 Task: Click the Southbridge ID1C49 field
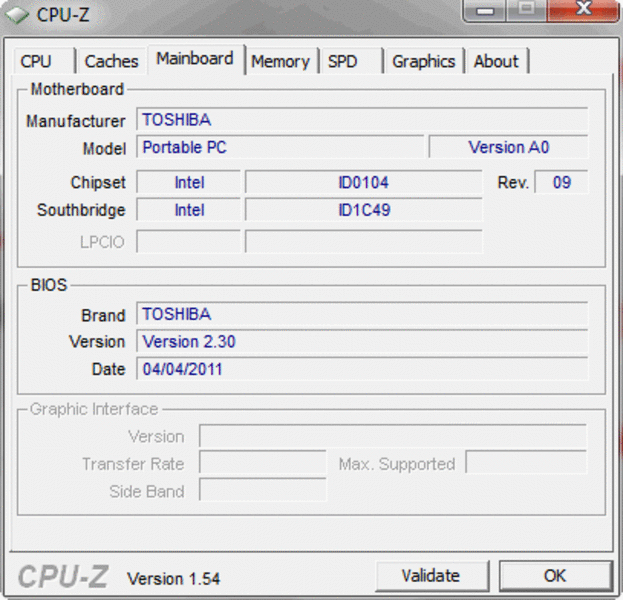[364, 210]
